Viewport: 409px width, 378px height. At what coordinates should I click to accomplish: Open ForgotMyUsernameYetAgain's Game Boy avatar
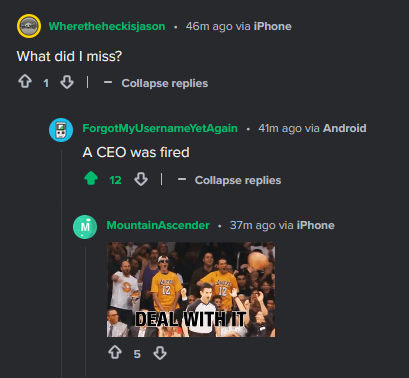coord(61,130)
